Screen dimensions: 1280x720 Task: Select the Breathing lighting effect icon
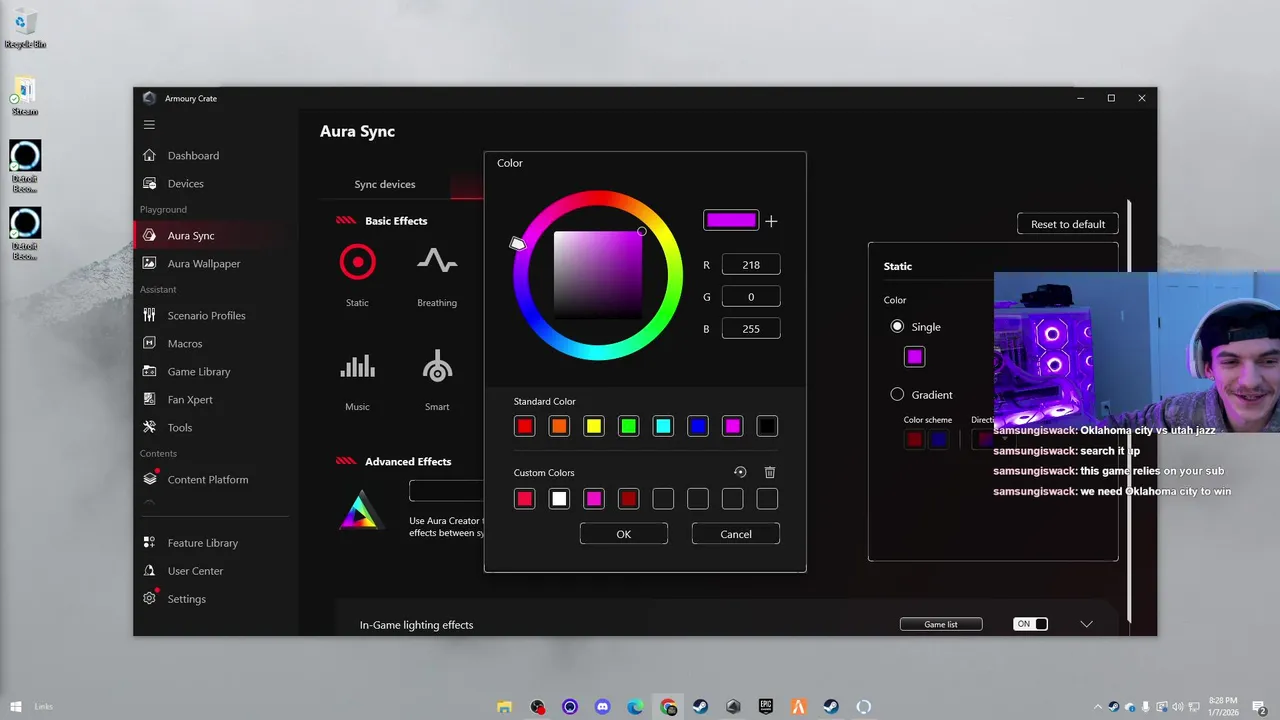pyautogui.click(x=437, y=262)
